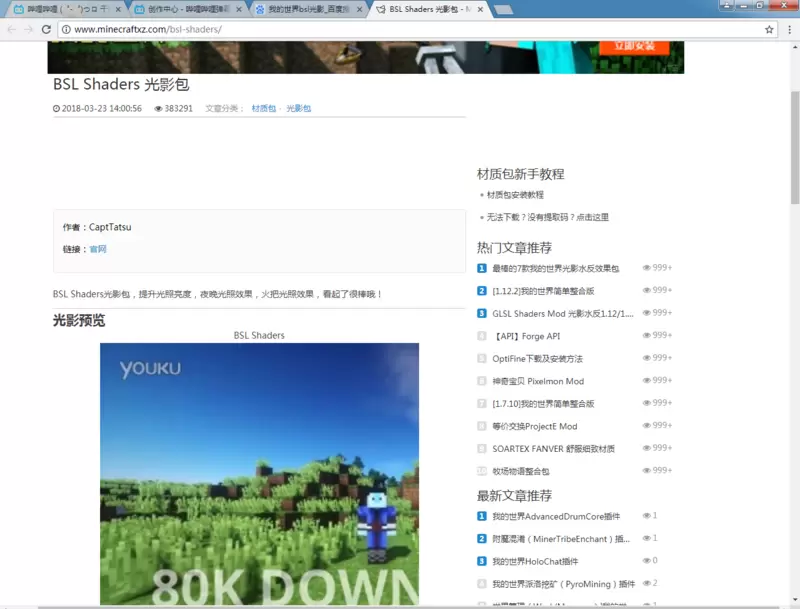Click rank badge 3 beside HoloChat article
This screenshot has width=800, height=609.
click(x=482, y=561)
